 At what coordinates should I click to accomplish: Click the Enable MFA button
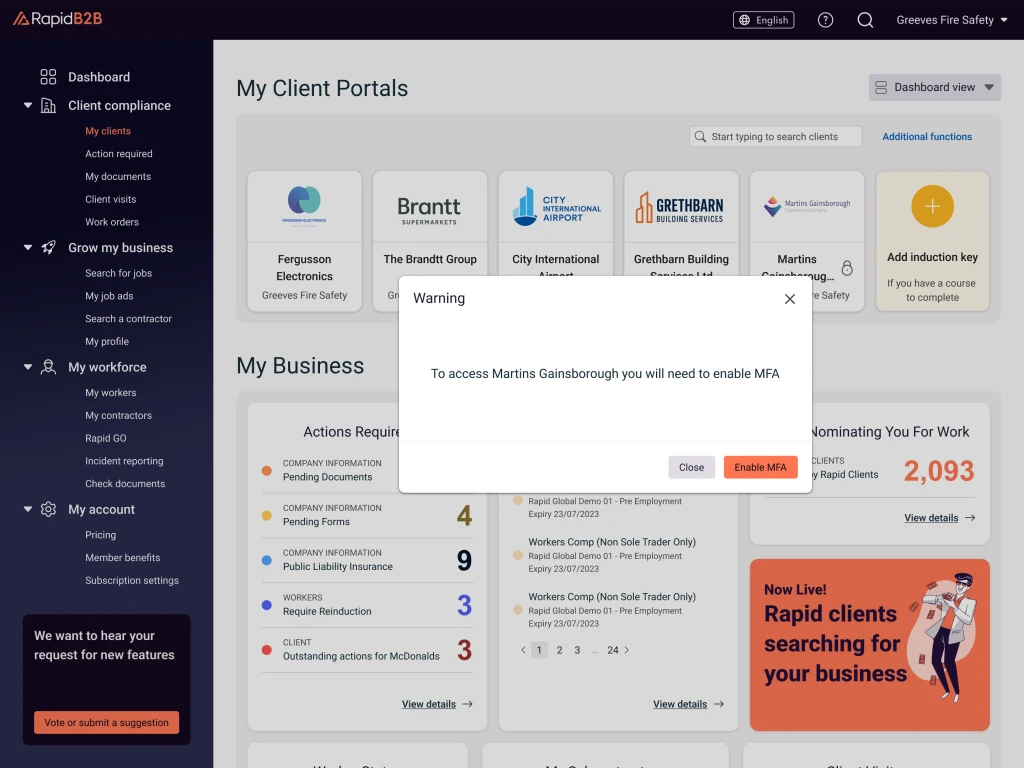click(760, 468)
